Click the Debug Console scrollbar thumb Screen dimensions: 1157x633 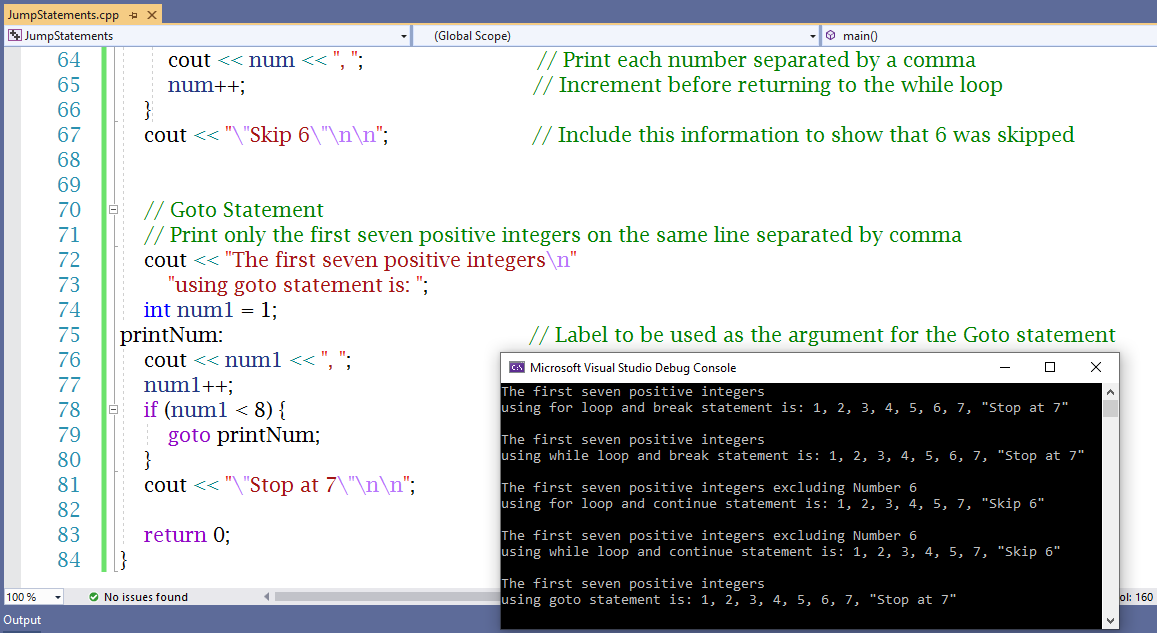[x=1111, y=409]
